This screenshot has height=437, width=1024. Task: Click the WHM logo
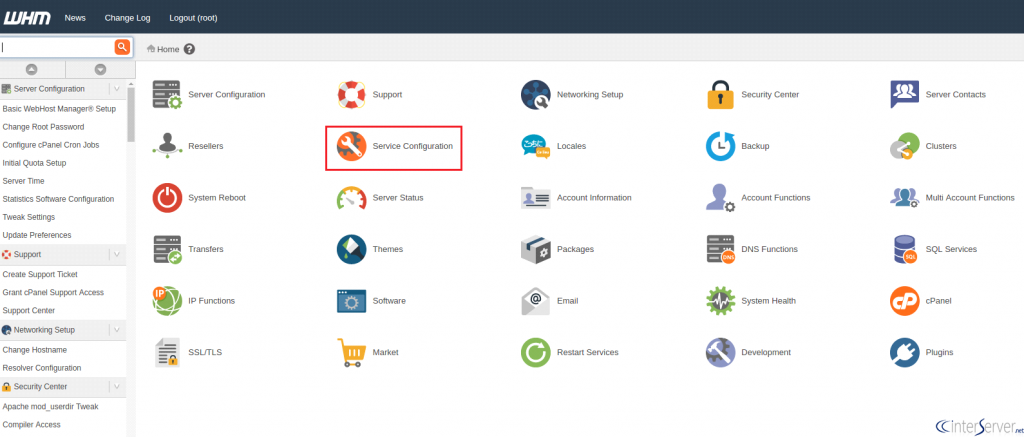tap(27, 18)
